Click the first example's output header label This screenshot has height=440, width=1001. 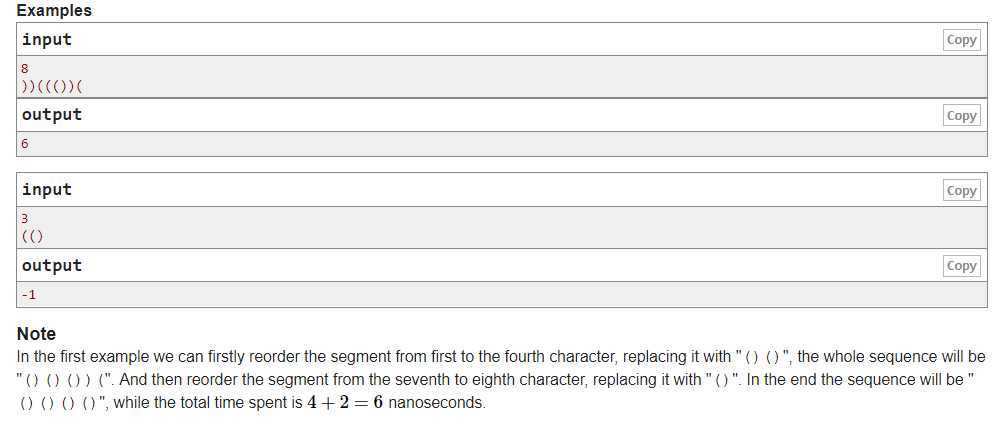(x=52, y=115)
